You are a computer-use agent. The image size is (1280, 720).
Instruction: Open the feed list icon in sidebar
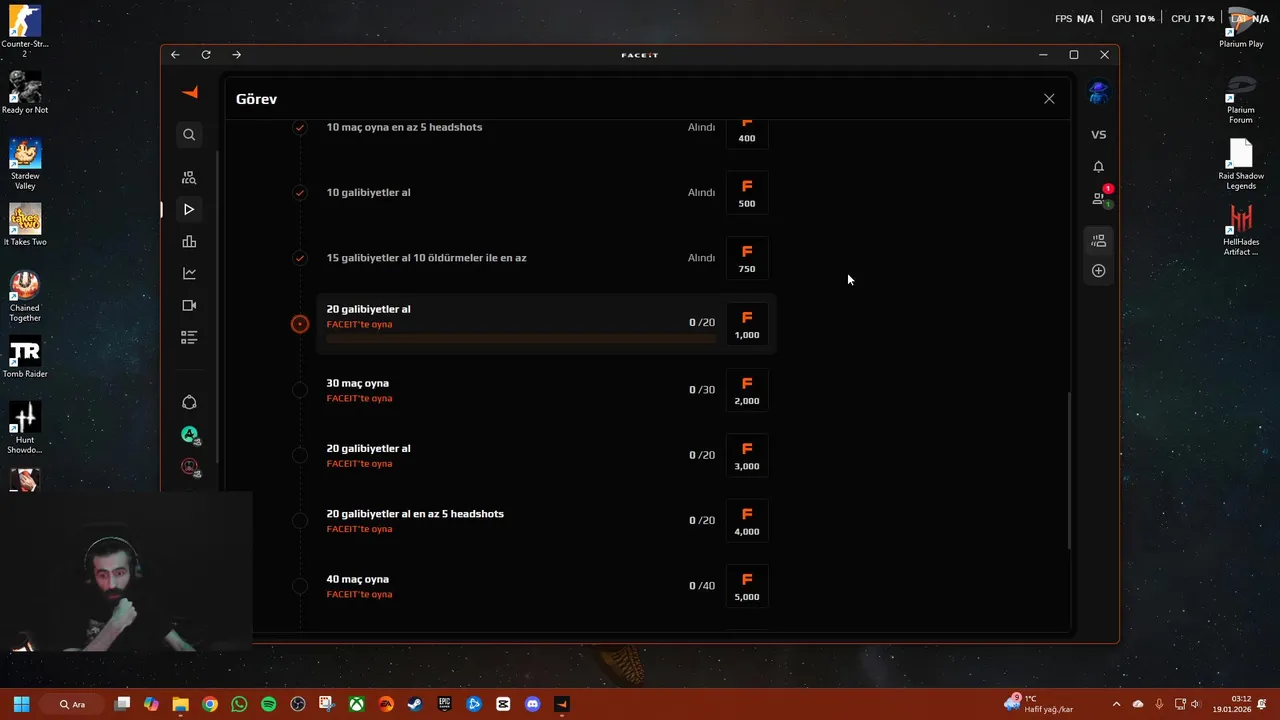coord(189,337)
